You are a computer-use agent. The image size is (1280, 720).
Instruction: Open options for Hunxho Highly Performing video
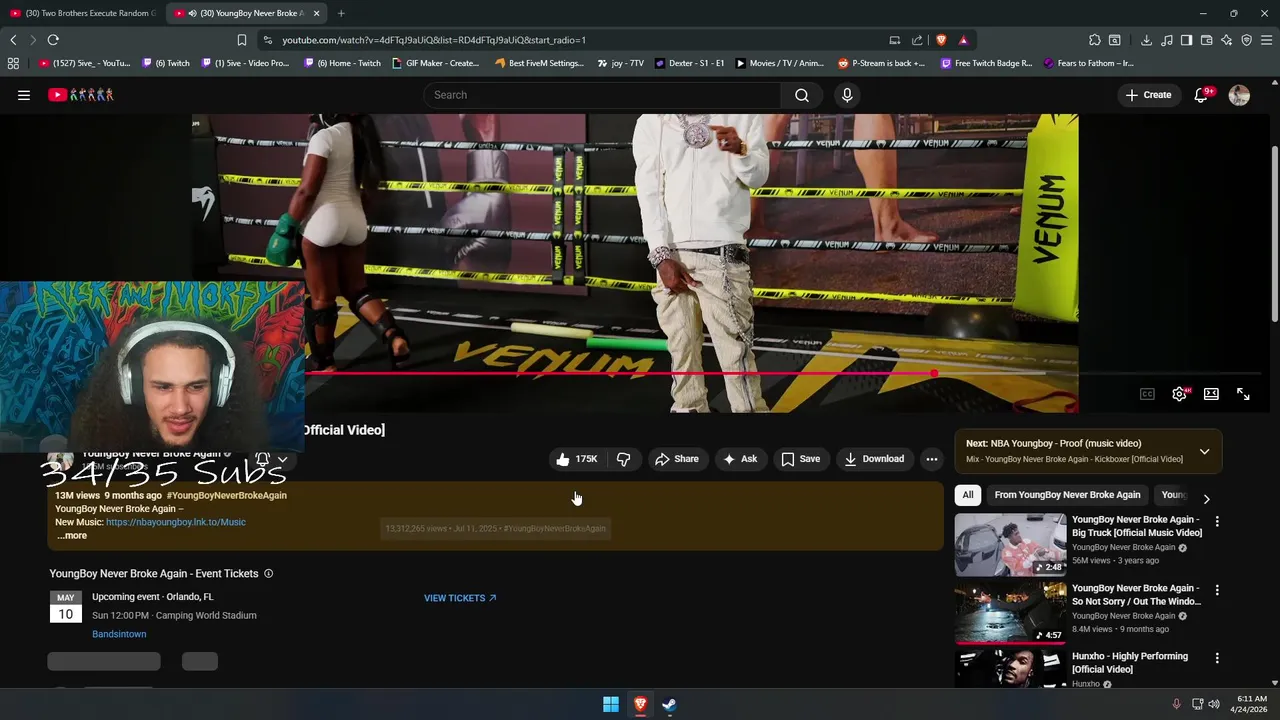[1217, 658]
